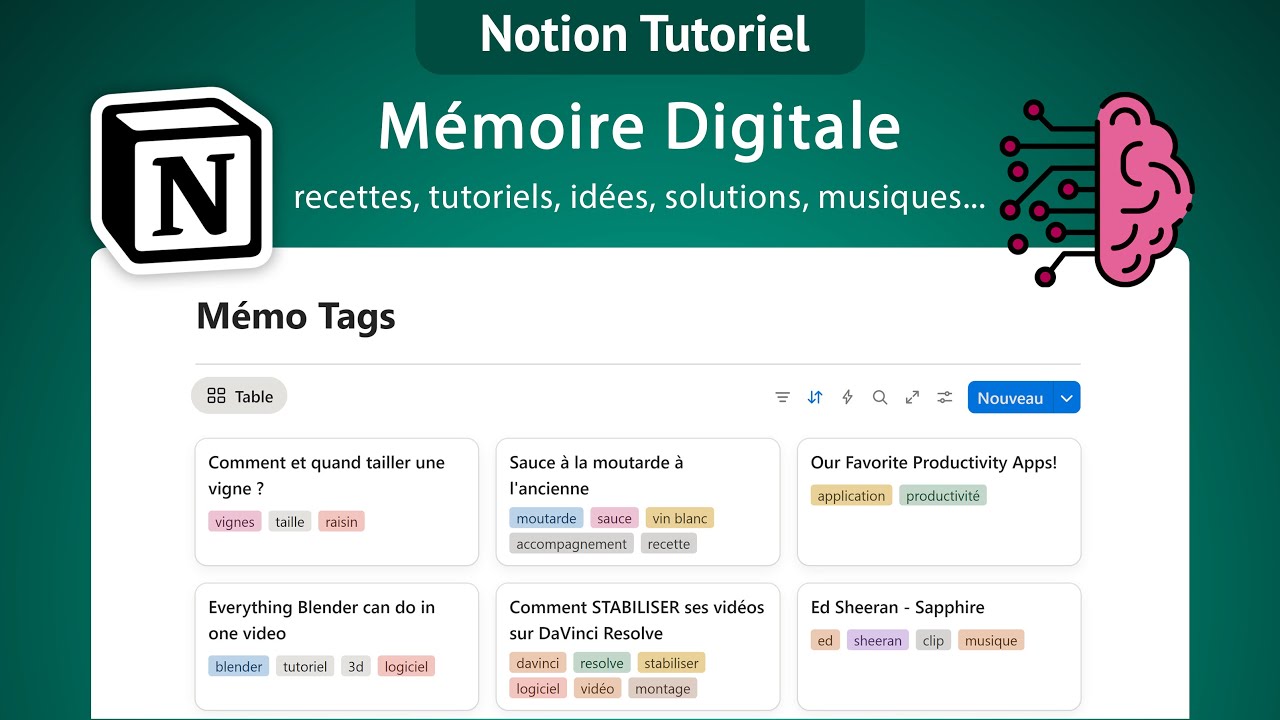Click the montage tag

click(663, 688)
